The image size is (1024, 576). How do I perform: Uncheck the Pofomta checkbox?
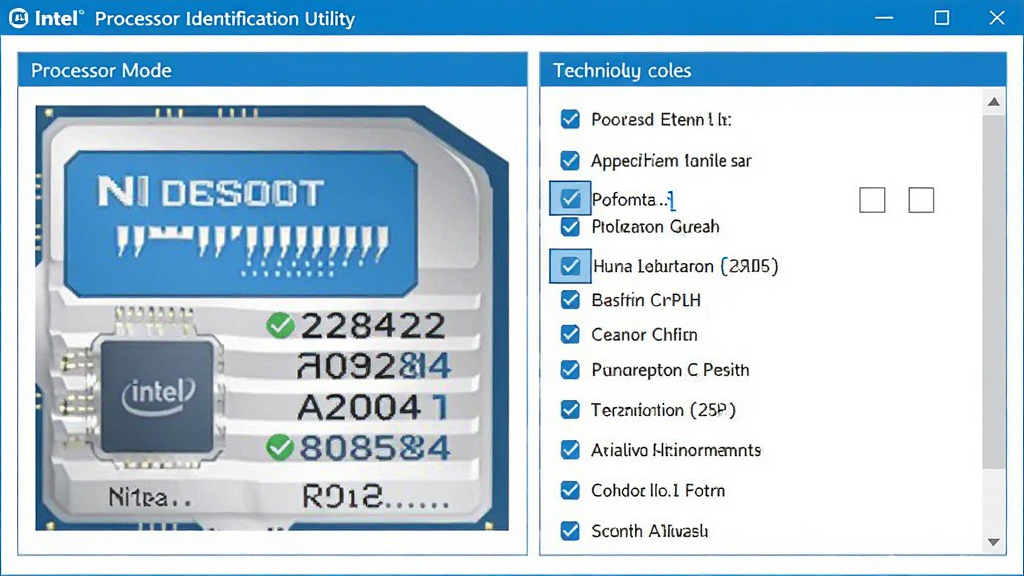[570, 199]
